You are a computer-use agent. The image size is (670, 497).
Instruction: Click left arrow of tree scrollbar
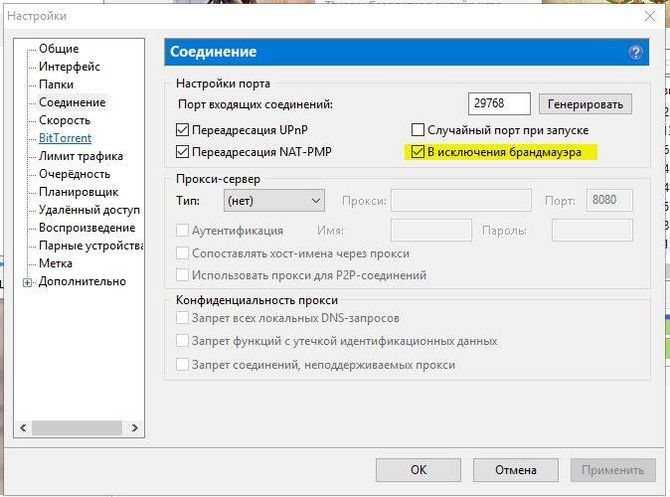(x=23, y=428)
